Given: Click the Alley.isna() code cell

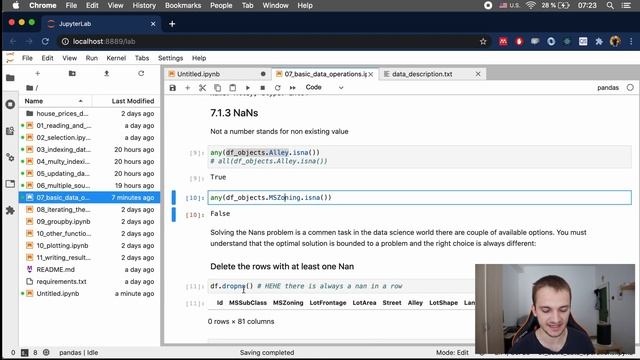Looking at the screenshot, I should [419, 157].
